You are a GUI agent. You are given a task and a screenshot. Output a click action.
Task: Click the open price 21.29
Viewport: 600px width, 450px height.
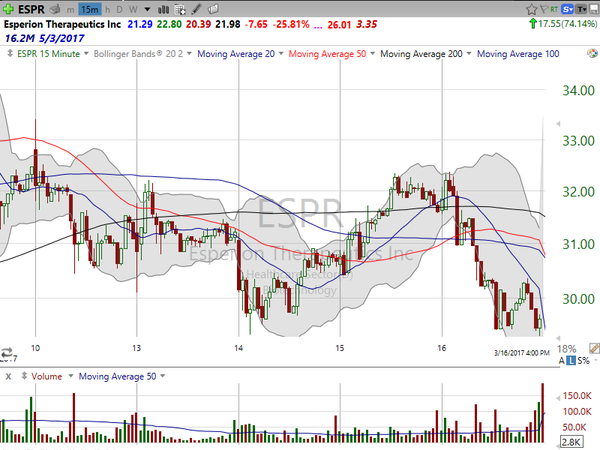tap(140, 24)
